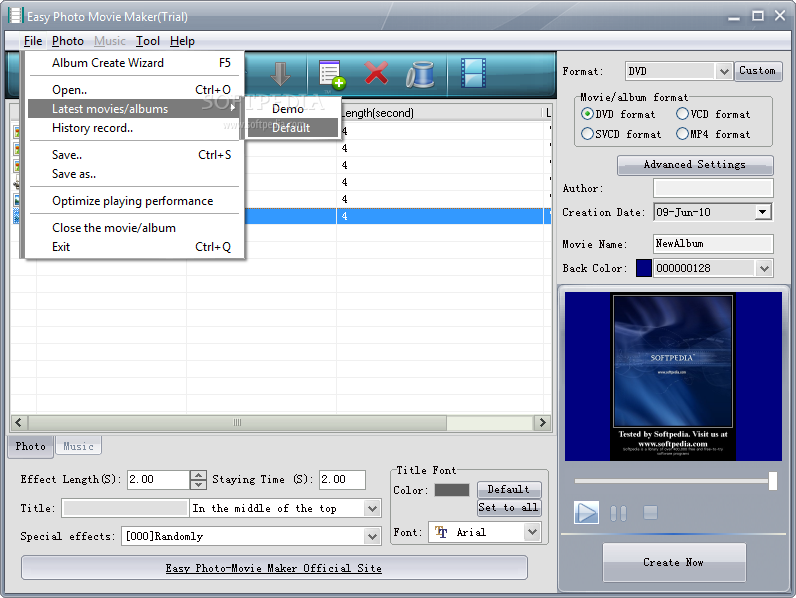
Task: Click the film reel toolbar icon
Action: pos(420,75)
